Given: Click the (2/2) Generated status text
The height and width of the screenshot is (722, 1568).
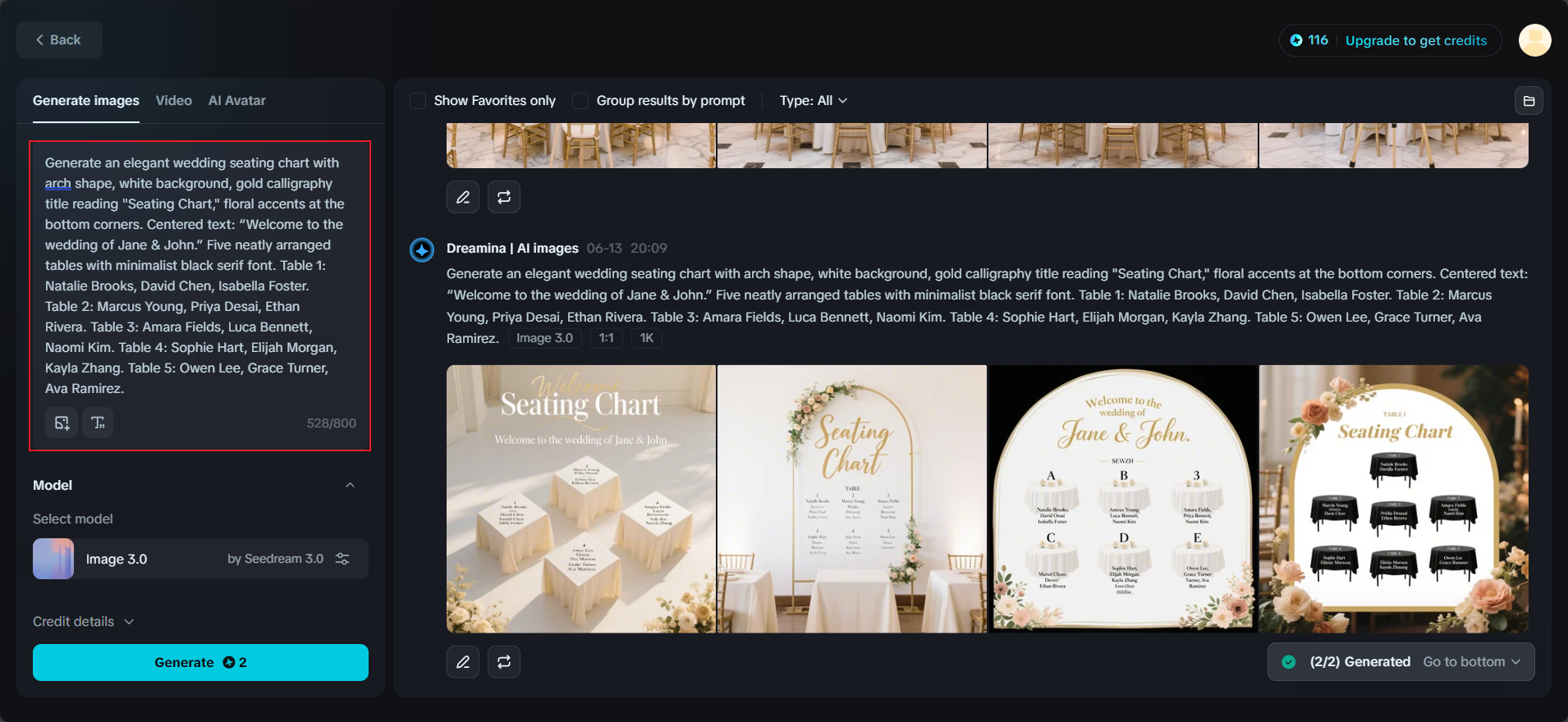Looking at the screenshot, I should click(1360, 661).
